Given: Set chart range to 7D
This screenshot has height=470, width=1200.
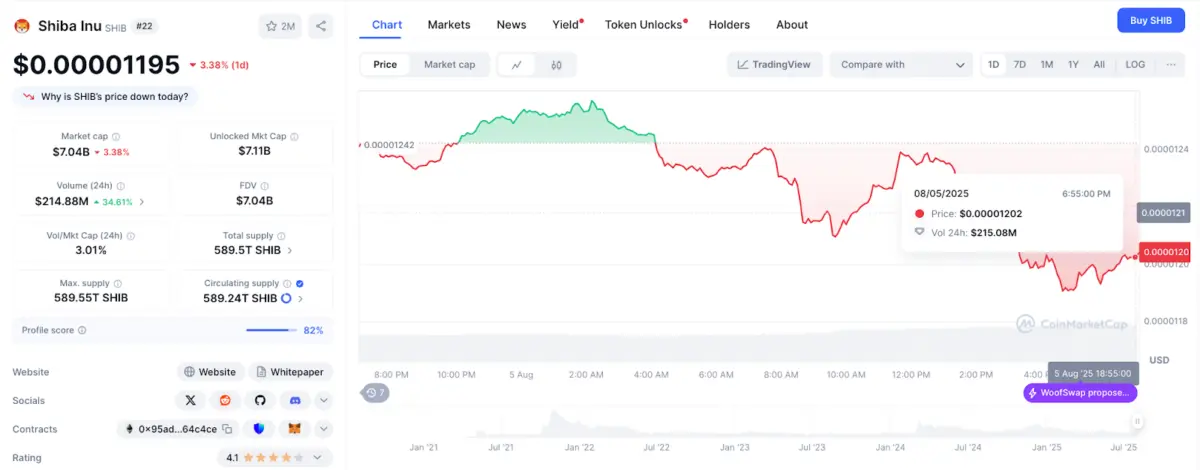Looking at the screenshot, I should (1020, 65).
